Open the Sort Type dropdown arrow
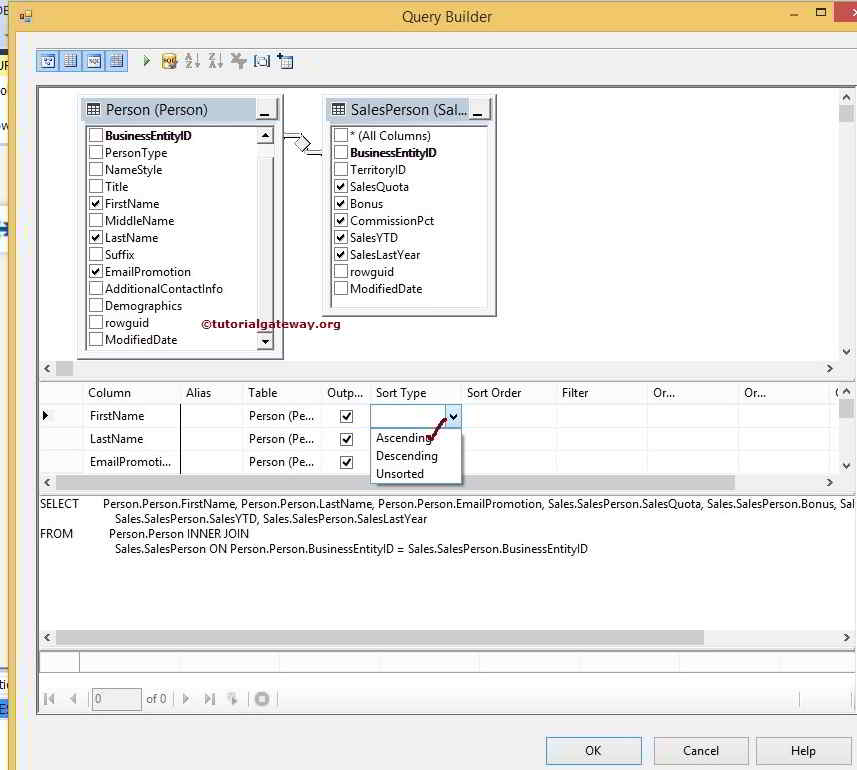The image size is (857, 770). tap(455, 415)
